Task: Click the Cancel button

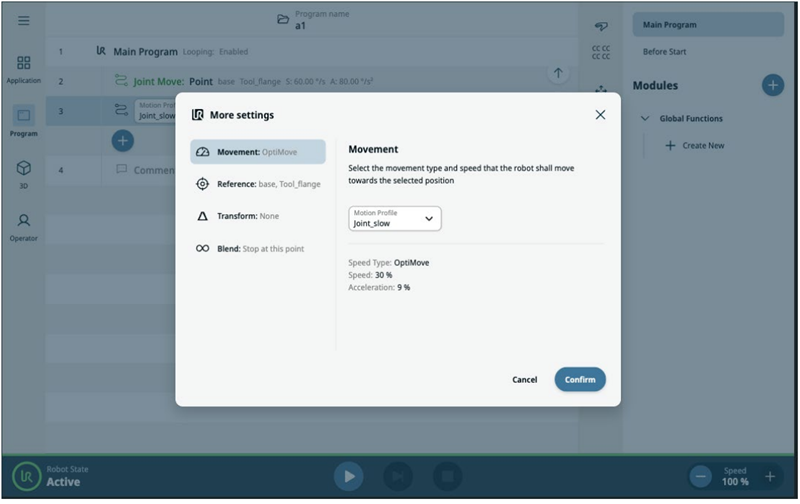Action: [525, 380]
